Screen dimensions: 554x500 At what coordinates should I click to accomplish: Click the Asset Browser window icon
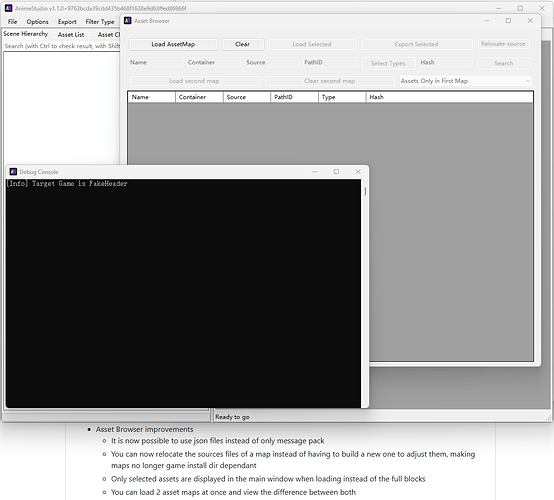[x=128, y=21]
